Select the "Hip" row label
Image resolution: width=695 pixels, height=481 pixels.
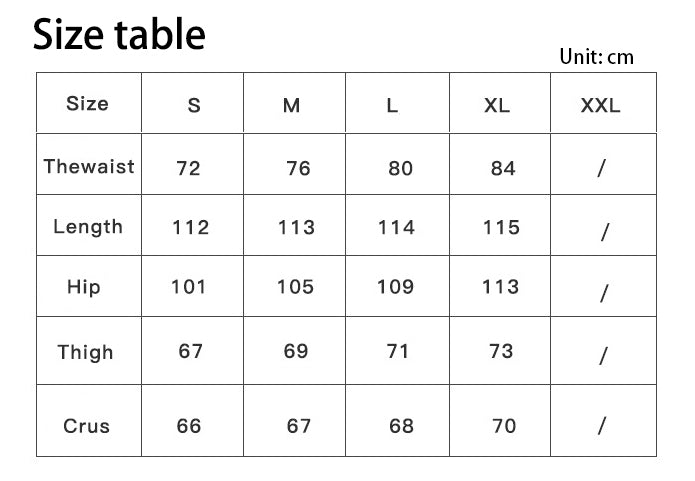[x=84, y=287]
